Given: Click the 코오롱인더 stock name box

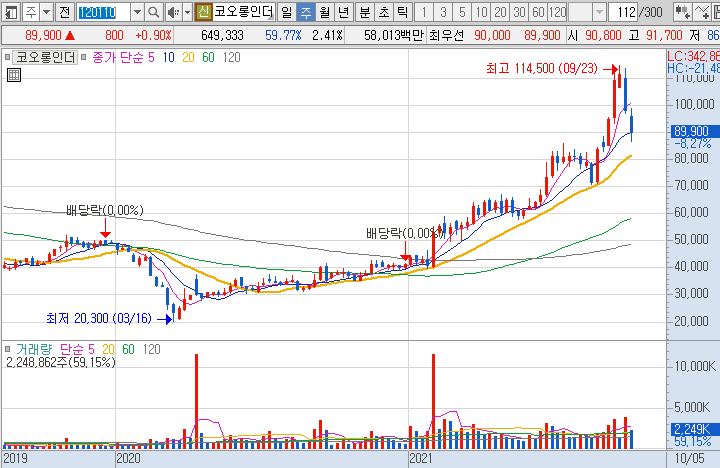Looking at the screenshot, I should 244,12.
